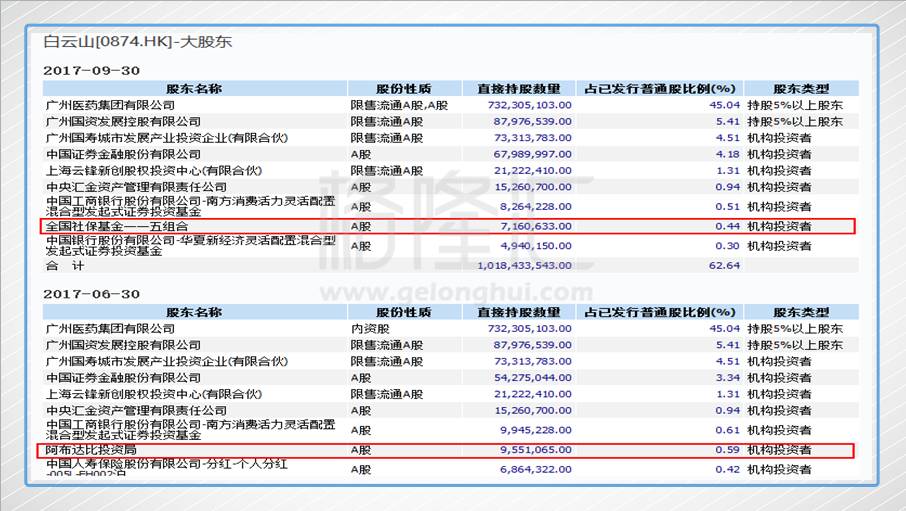Select the date heading 2017-06-30
Viewport: 906px width, 511px height.
pyautogui.click(x=91, y=294)
